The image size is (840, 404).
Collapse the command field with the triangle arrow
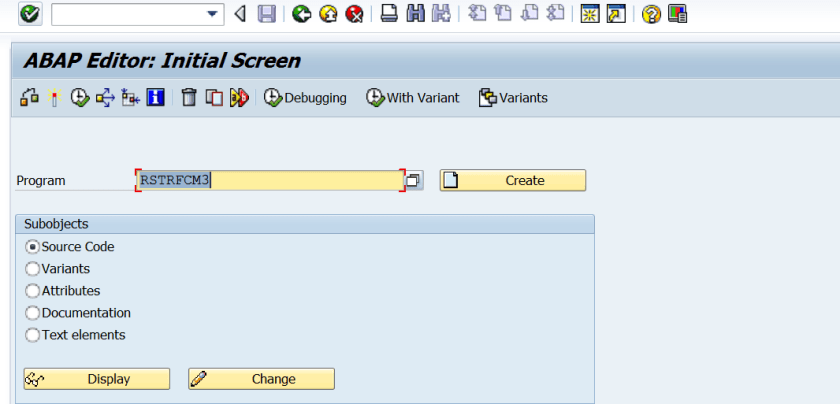[x=241, y=14]
